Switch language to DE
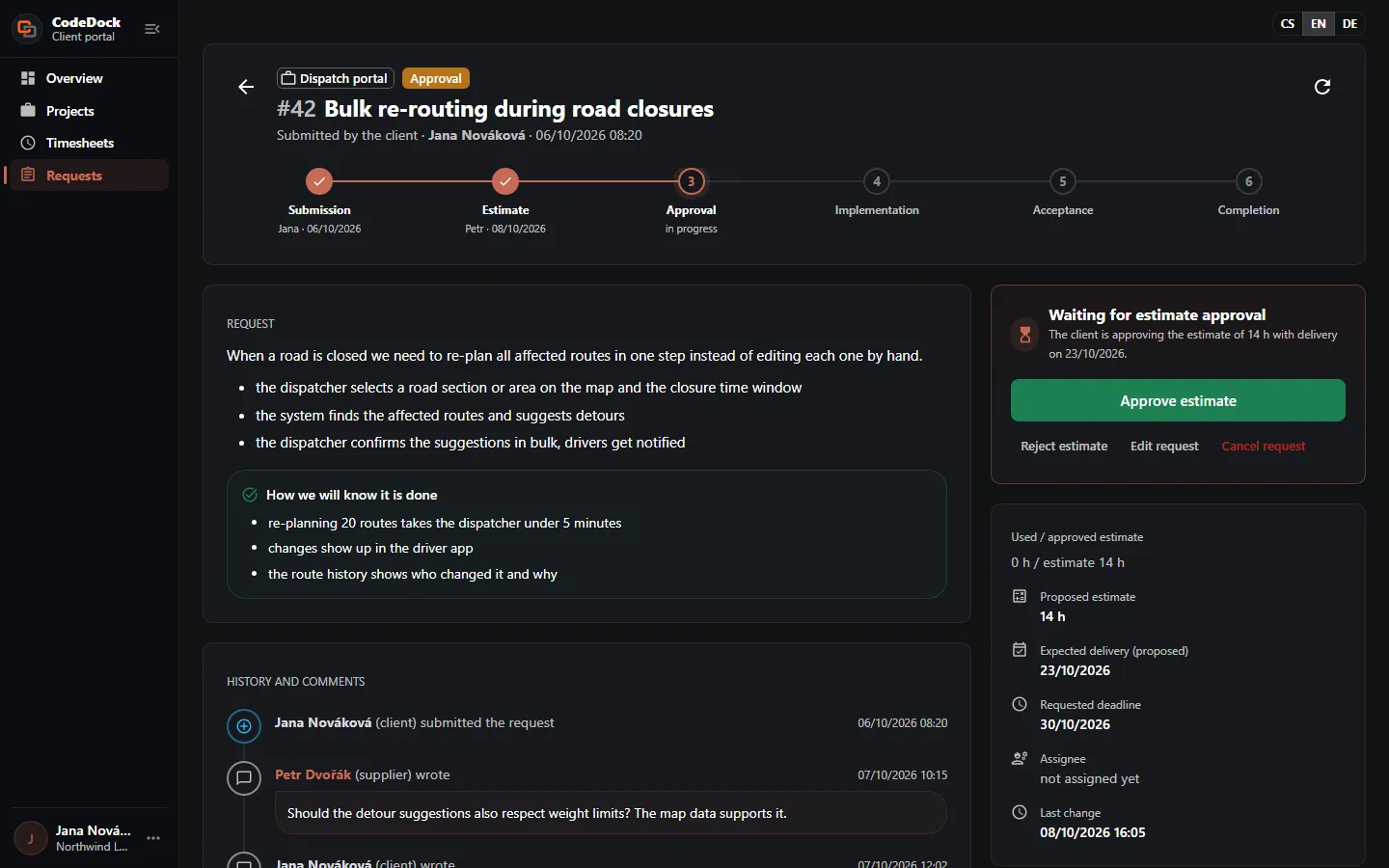The width and height of the screenshot is (1389, 868). coord(1349,24)
